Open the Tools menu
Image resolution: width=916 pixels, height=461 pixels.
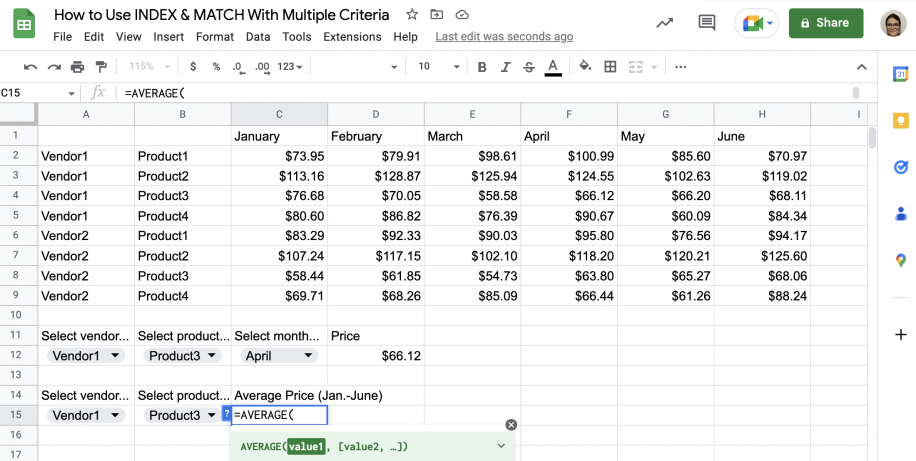[x=297, y=37]
